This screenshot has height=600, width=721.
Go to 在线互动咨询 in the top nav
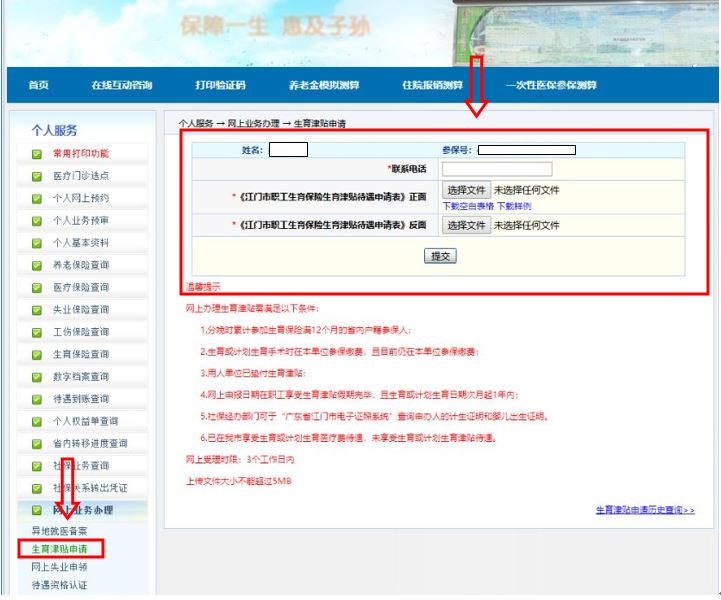[122, 85]
